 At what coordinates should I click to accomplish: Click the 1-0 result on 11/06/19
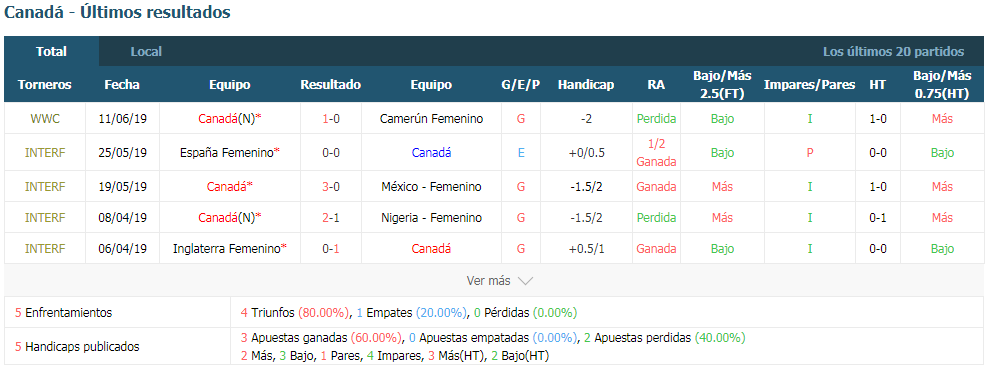(x=331, y=118)
